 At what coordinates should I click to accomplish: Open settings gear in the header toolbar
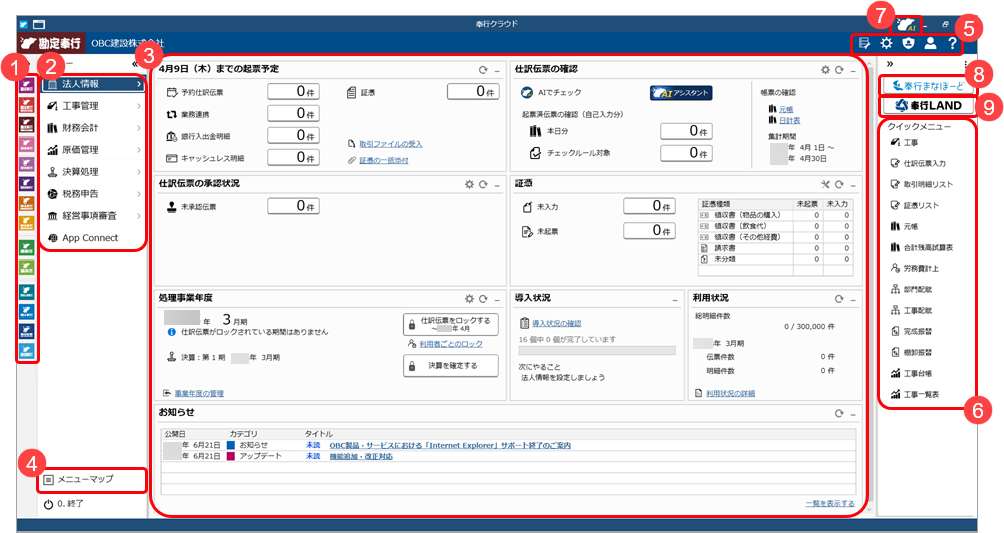pos(886,43)
